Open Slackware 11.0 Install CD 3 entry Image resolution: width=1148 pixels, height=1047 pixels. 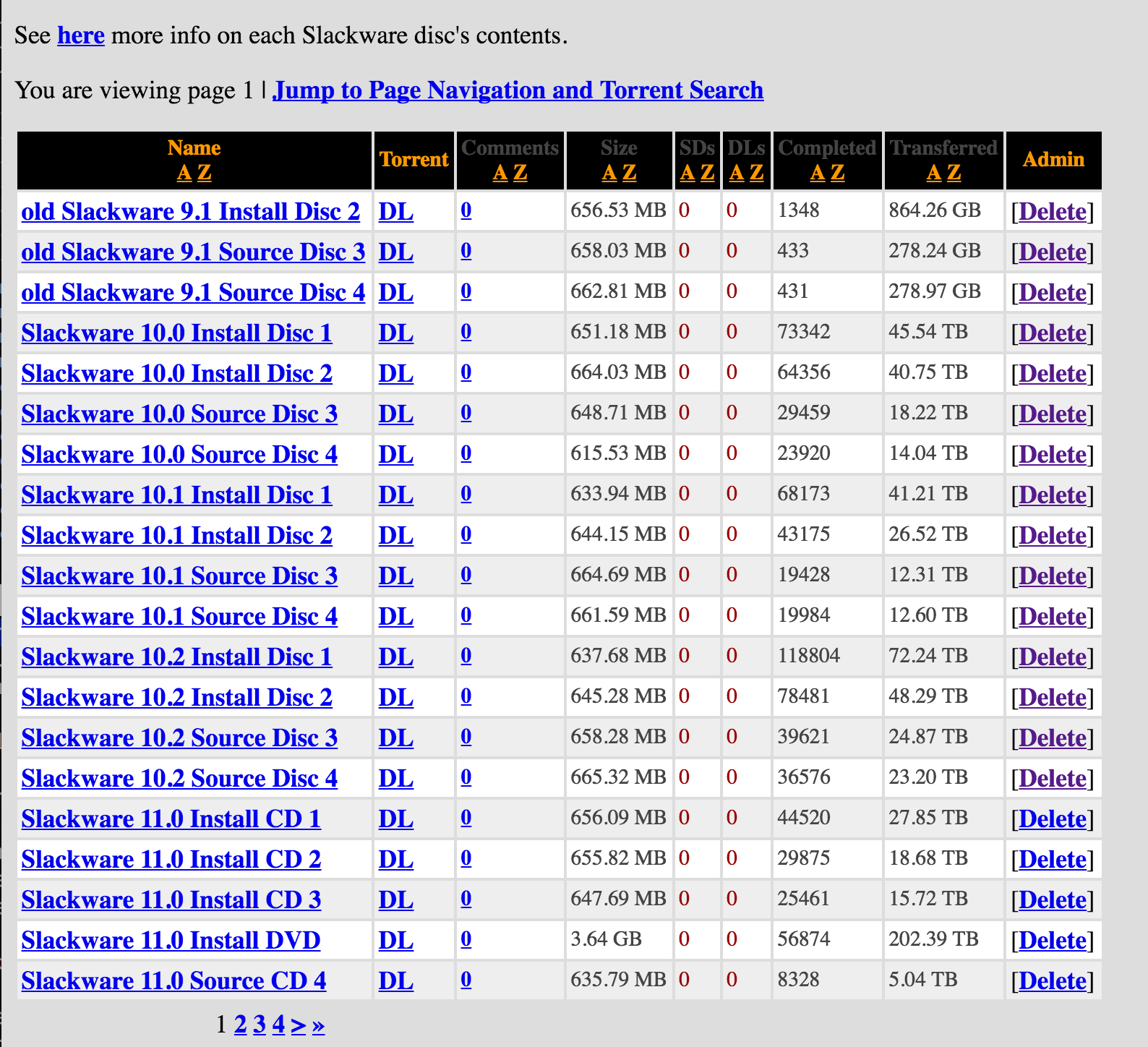171,899
